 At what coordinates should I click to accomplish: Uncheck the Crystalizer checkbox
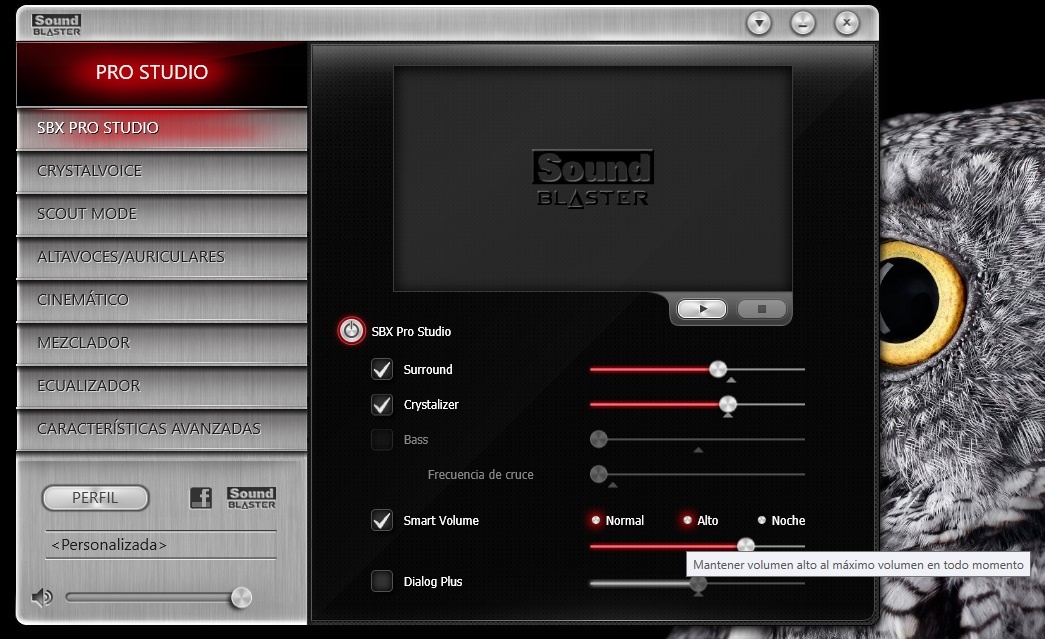[x=382, y=404]
